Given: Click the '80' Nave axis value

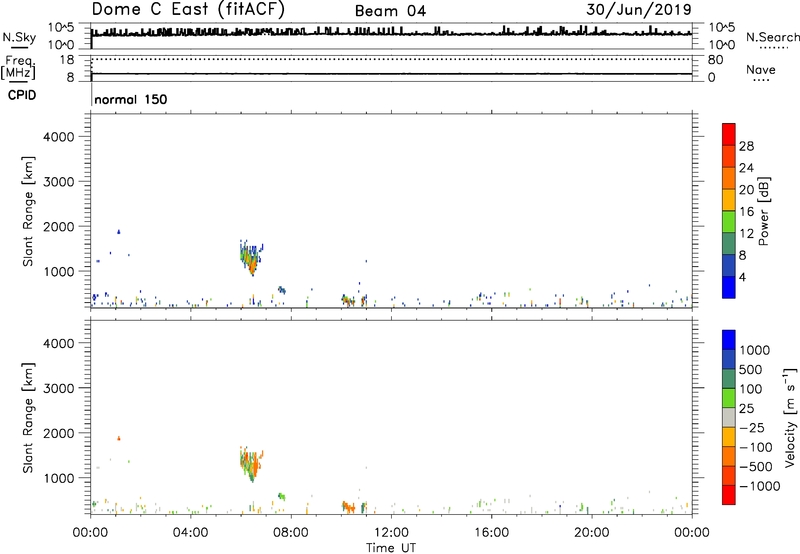Looking at the screenshot, I should pos(715,60).
